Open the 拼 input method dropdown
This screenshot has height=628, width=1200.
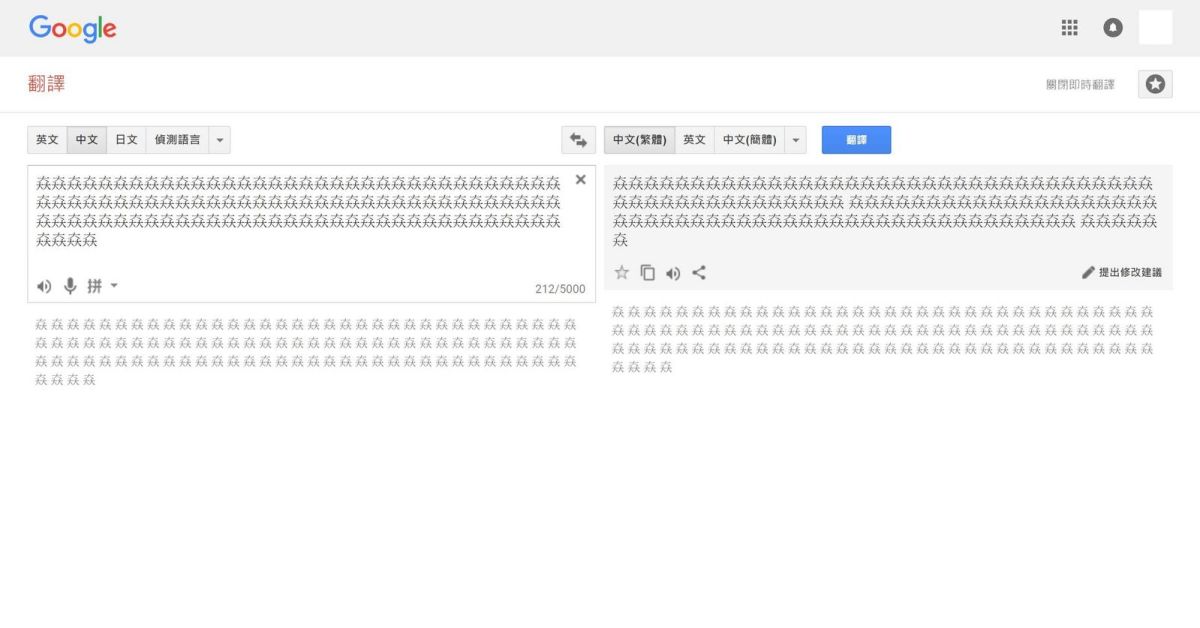pos(99,286)
